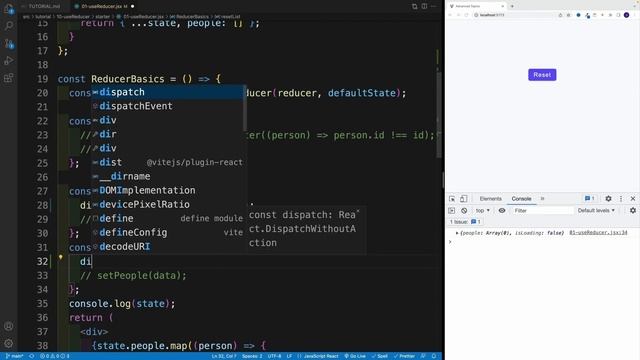Screen dimensions: 640x360
Task: Click the purple Reset button
Action: tap(542, 75)
